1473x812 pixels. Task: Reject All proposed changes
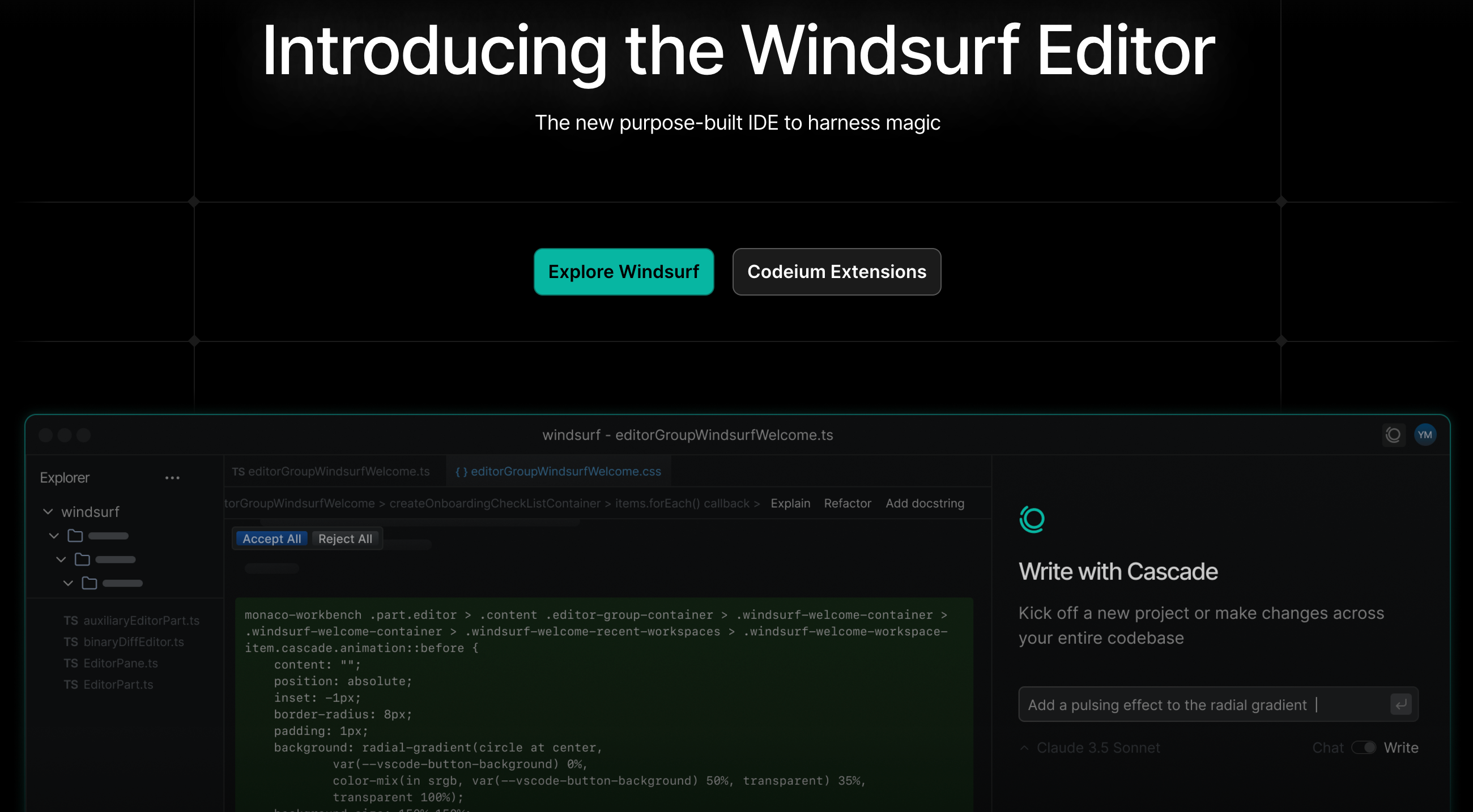point(345,539)
